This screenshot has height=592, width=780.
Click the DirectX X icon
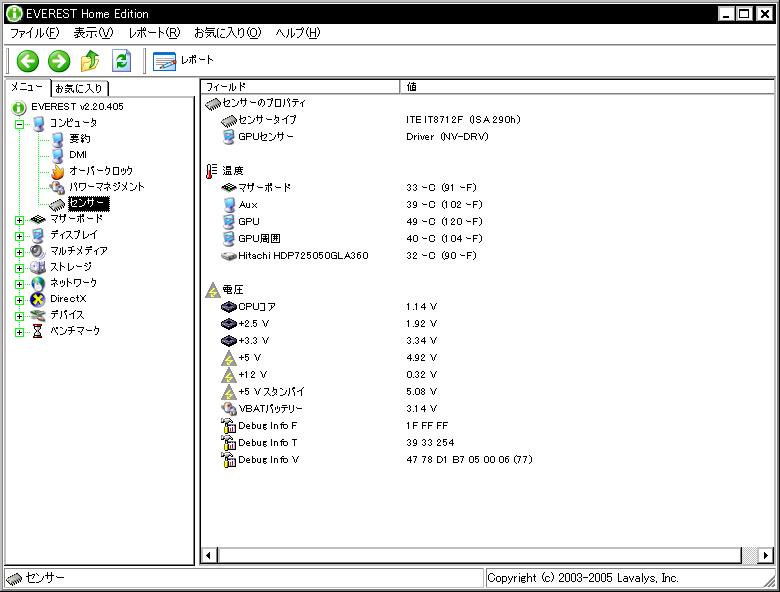coord(38,299)
